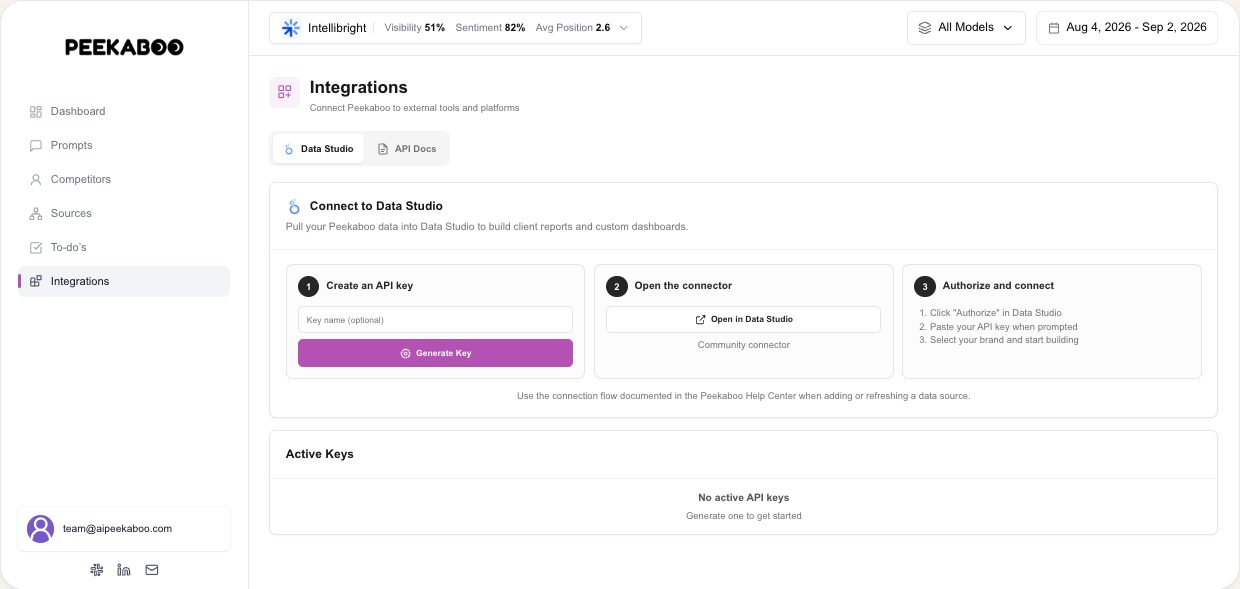Click the Visibility 51% metric
The width and height of the screenshot is (1240, 589).
pos(415,28)
